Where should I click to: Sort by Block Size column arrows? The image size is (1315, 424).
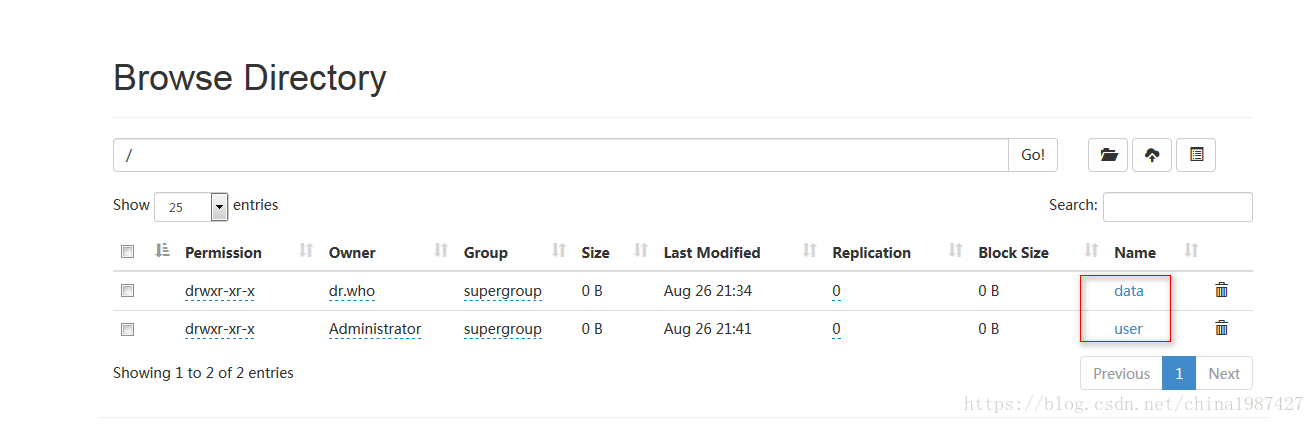point(1092,251)
